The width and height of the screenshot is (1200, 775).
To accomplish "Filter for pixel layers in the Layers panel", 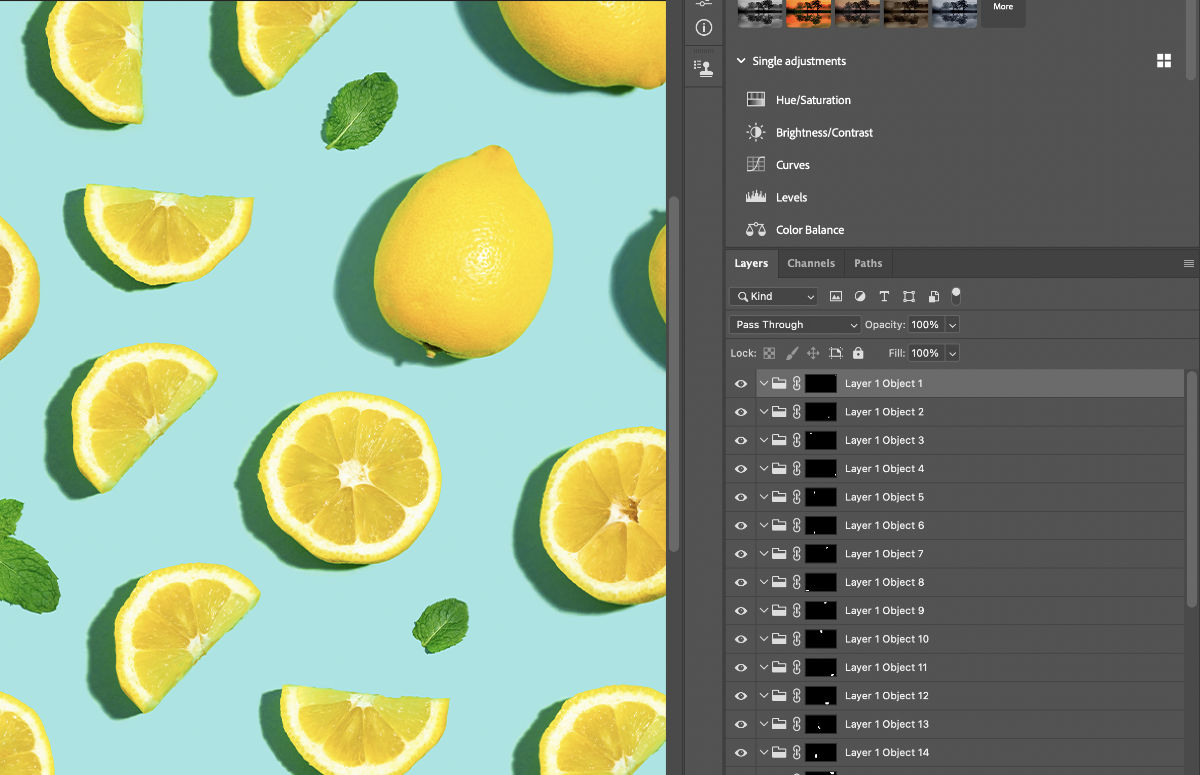I will (836, 296).
